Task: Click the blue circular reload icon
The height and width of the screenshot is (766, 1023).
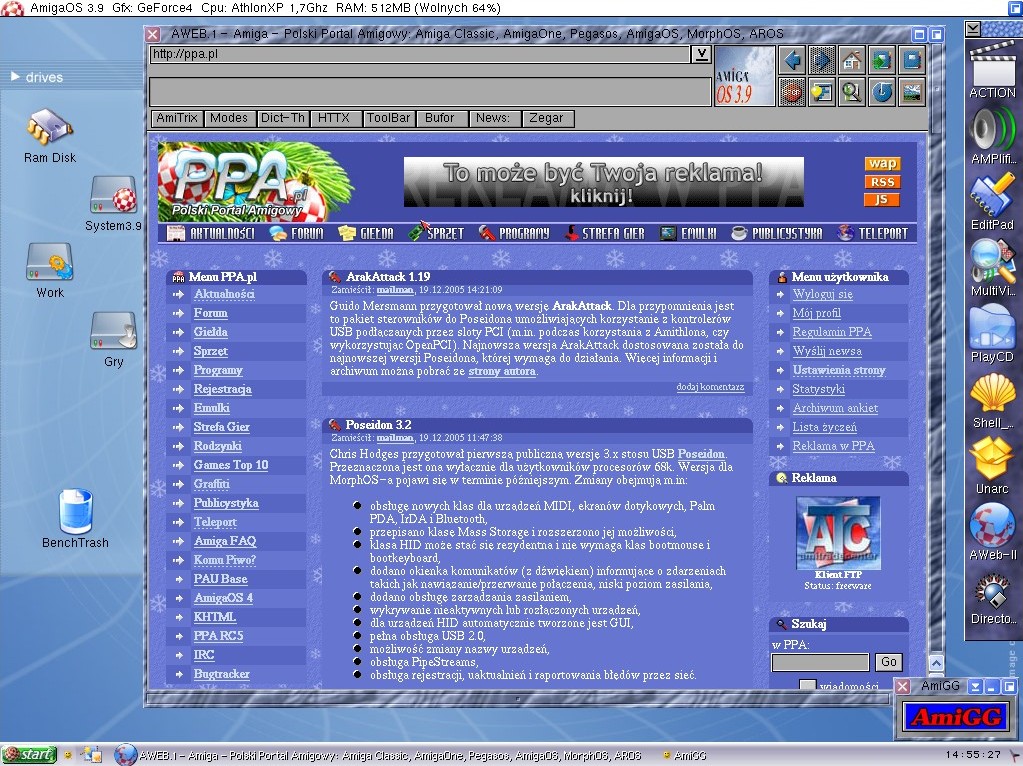Action: tap(881, 92)
